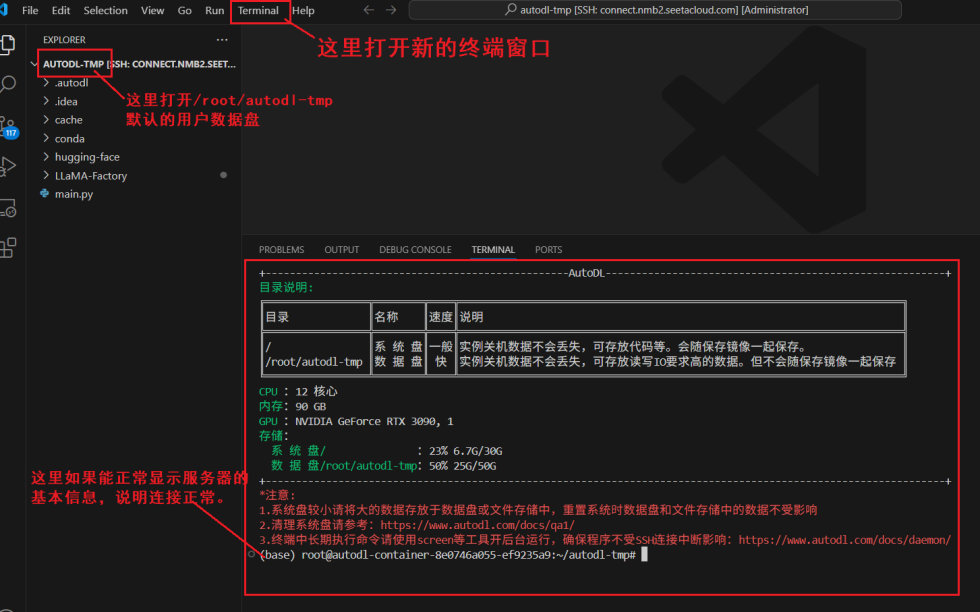Switch to the DEBUG CONSOLE tab

[415, 250]
